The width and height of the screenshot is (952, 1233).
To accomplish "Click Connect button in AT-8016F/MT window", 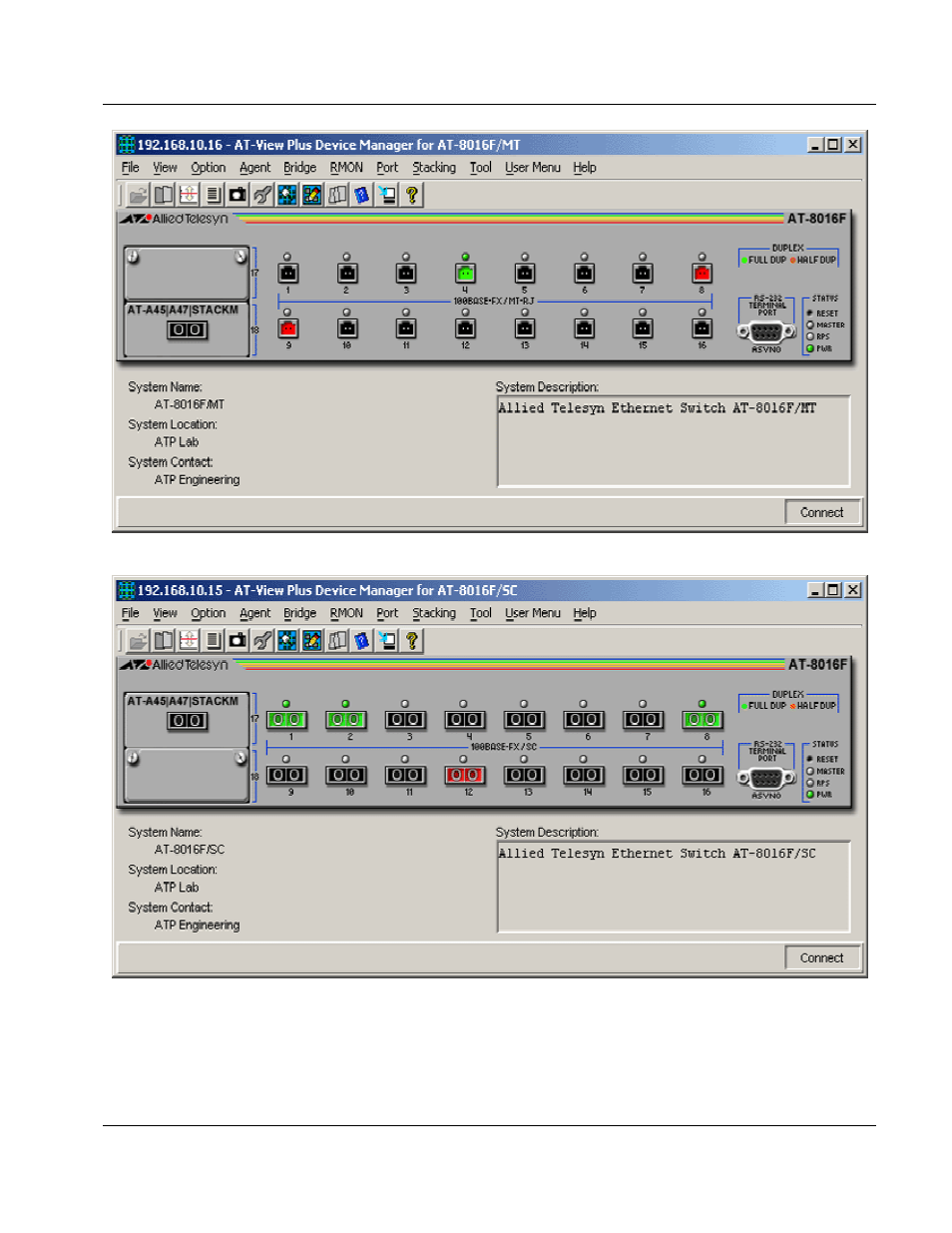I will pos(821,512).
